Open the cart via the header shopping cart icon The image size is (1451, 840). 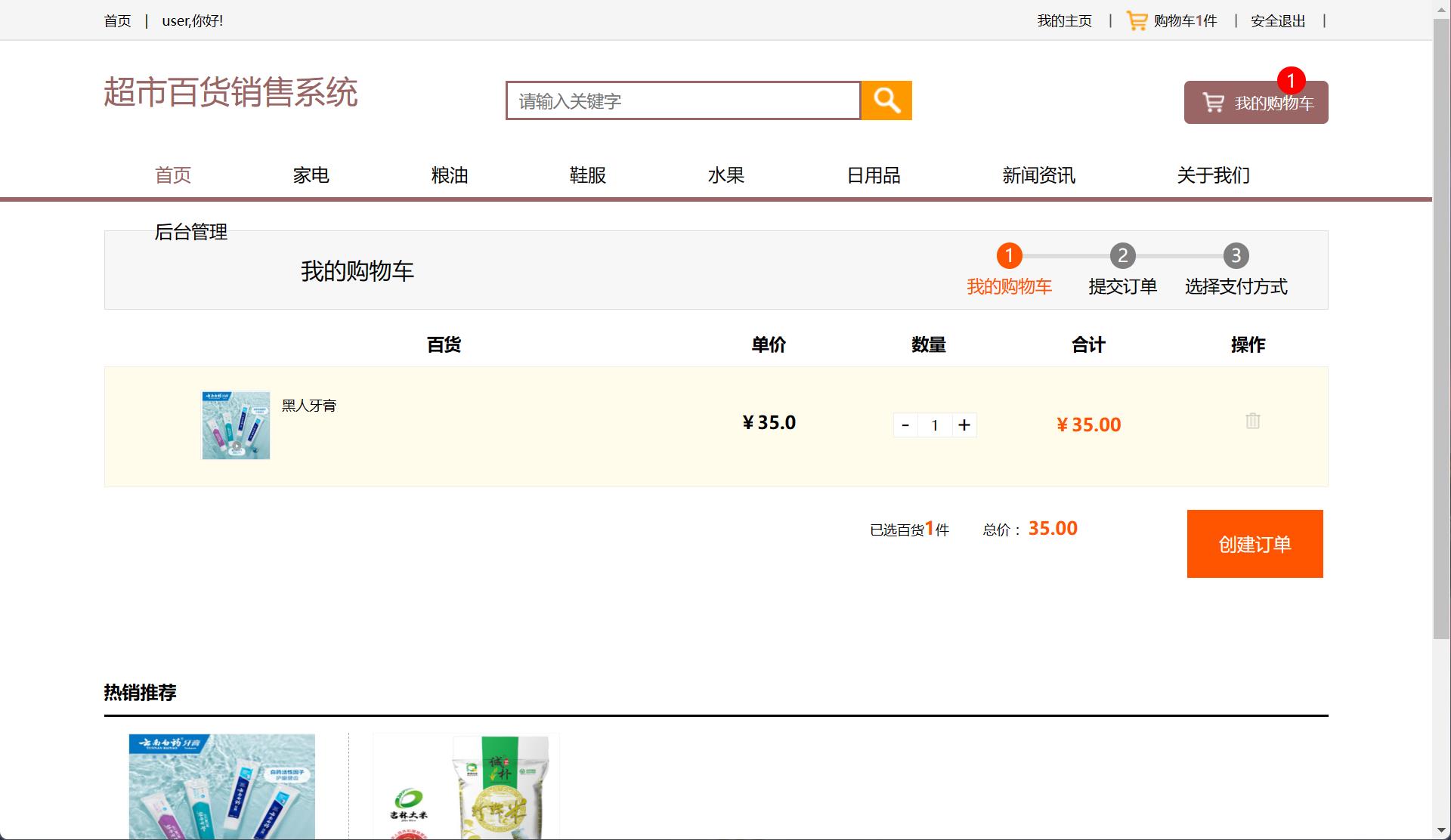pyautogui.click(x=1136, y=20)
